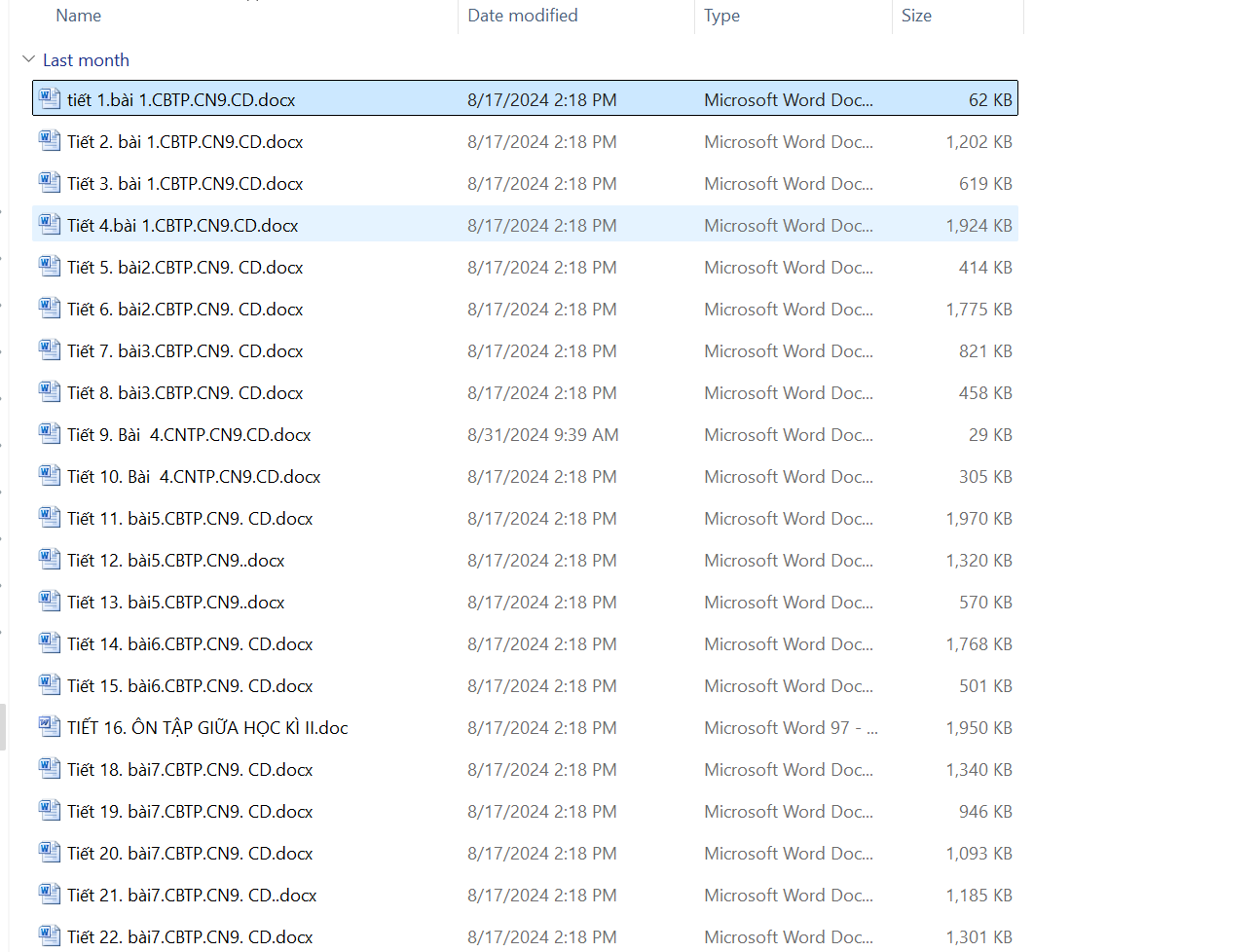The height and width of the screenshot is (952, 1255).
Task: Click Word icon of Tiết 12. bài5.CBTP.CN9..docx
Action: pyautogui.click(x=50, y=559)
